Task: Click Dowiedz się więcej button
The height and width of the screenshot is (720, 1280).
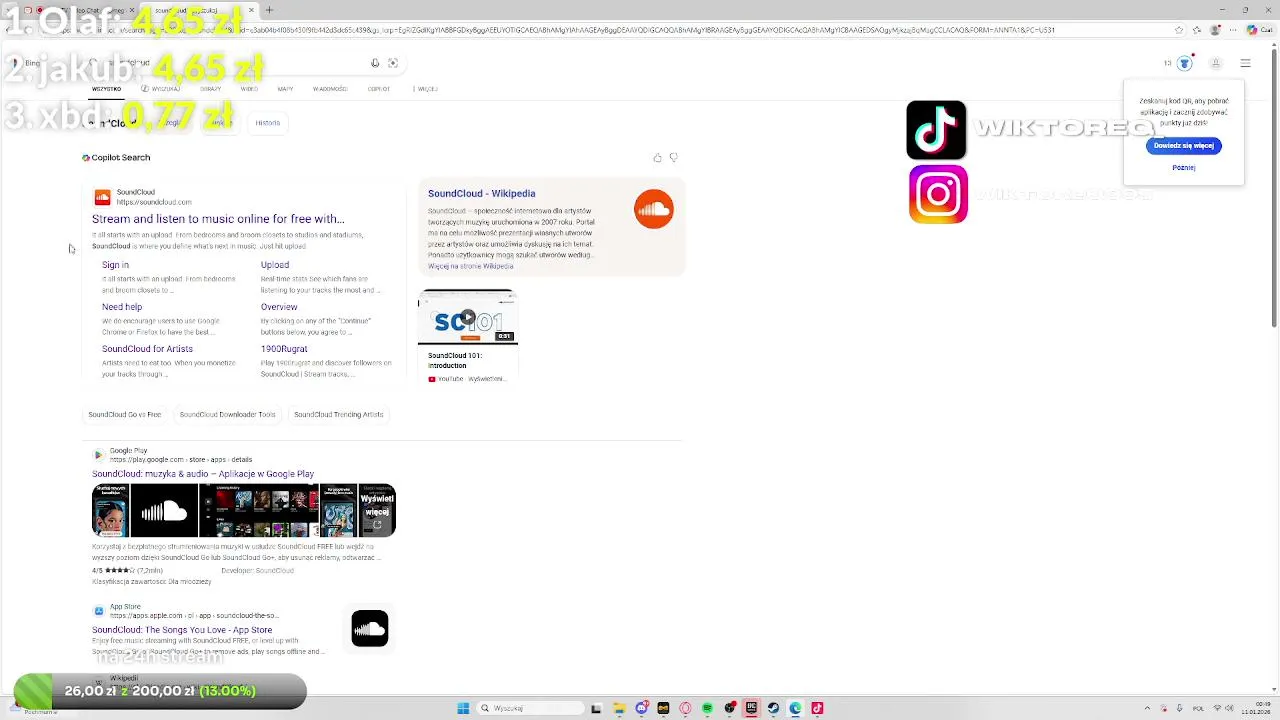Action: pos(1184,146)
